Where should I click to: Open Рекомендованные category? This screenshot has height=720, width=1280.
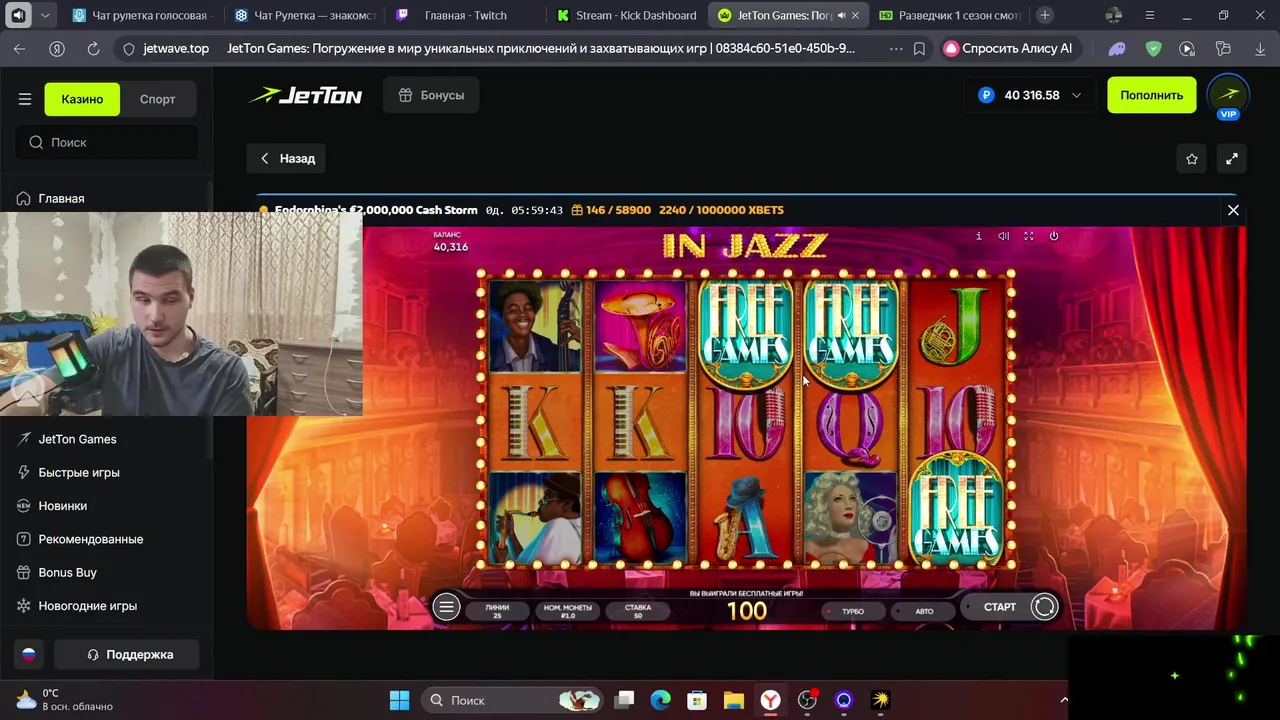(x=90, y=539)
